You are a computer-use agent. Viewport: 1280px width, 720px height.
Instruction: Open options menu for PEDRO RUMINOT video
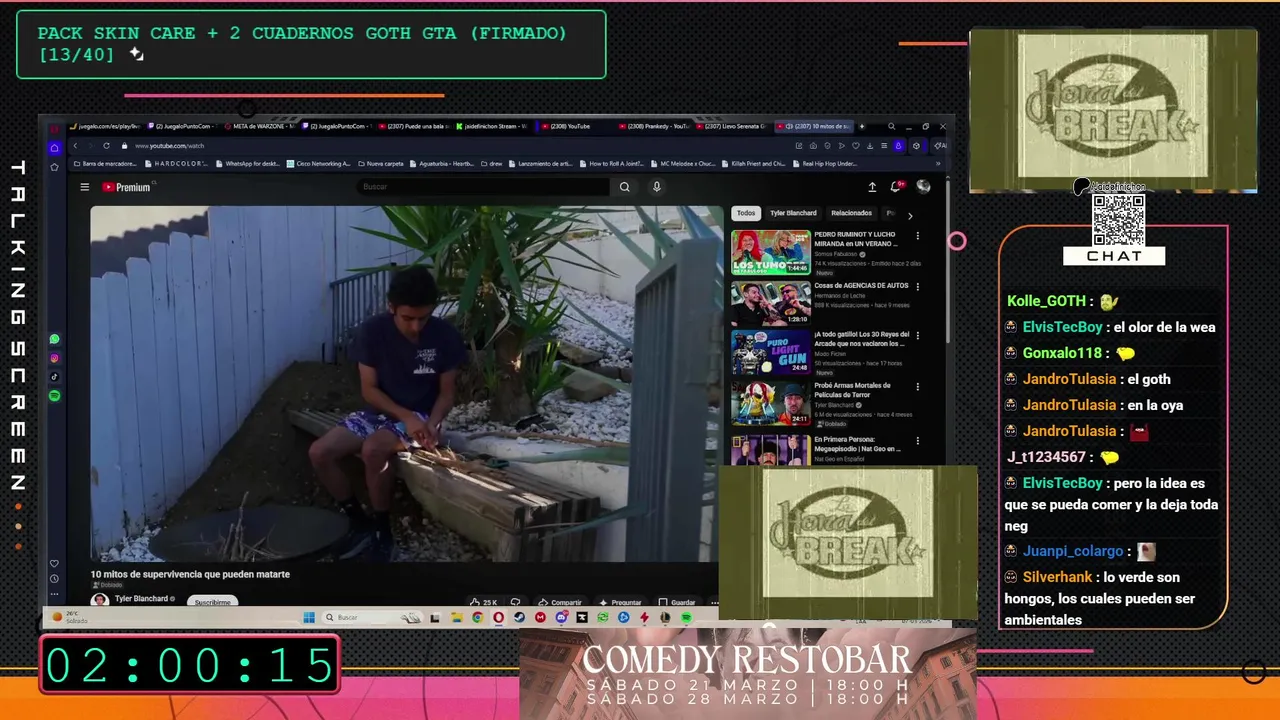pos(918,236)
